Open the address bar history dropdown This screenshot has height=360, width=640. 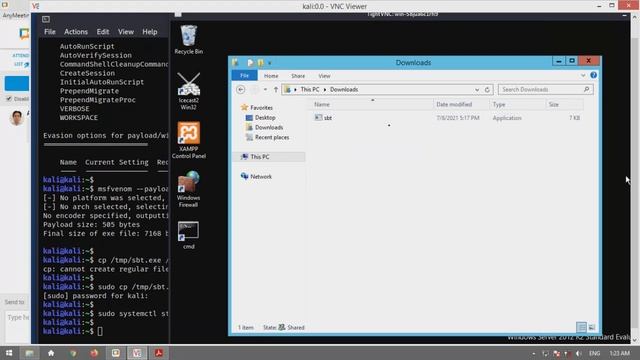pos(477,89)
